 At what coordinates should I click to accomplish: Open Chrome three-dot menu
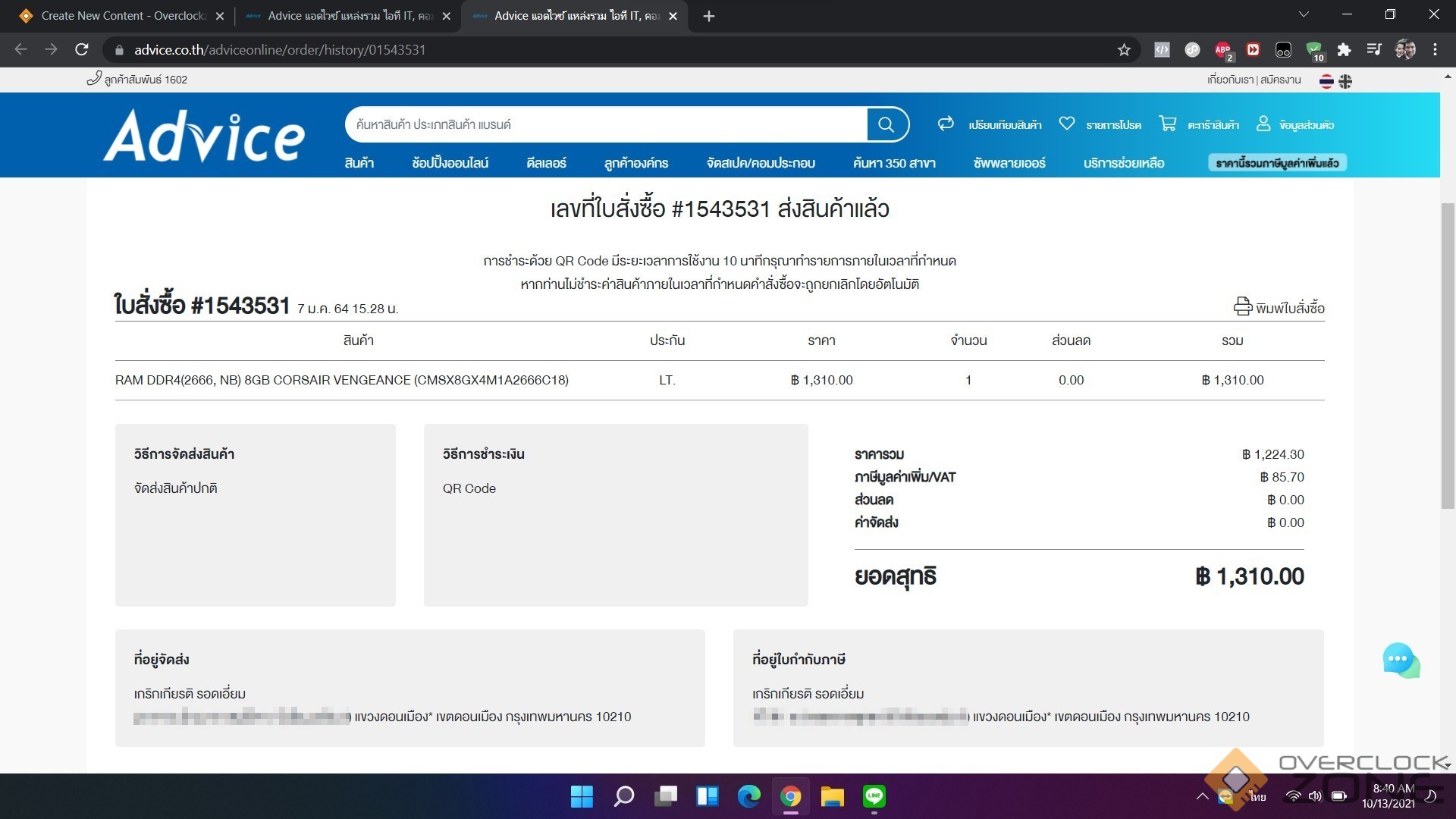[1435, 50]
